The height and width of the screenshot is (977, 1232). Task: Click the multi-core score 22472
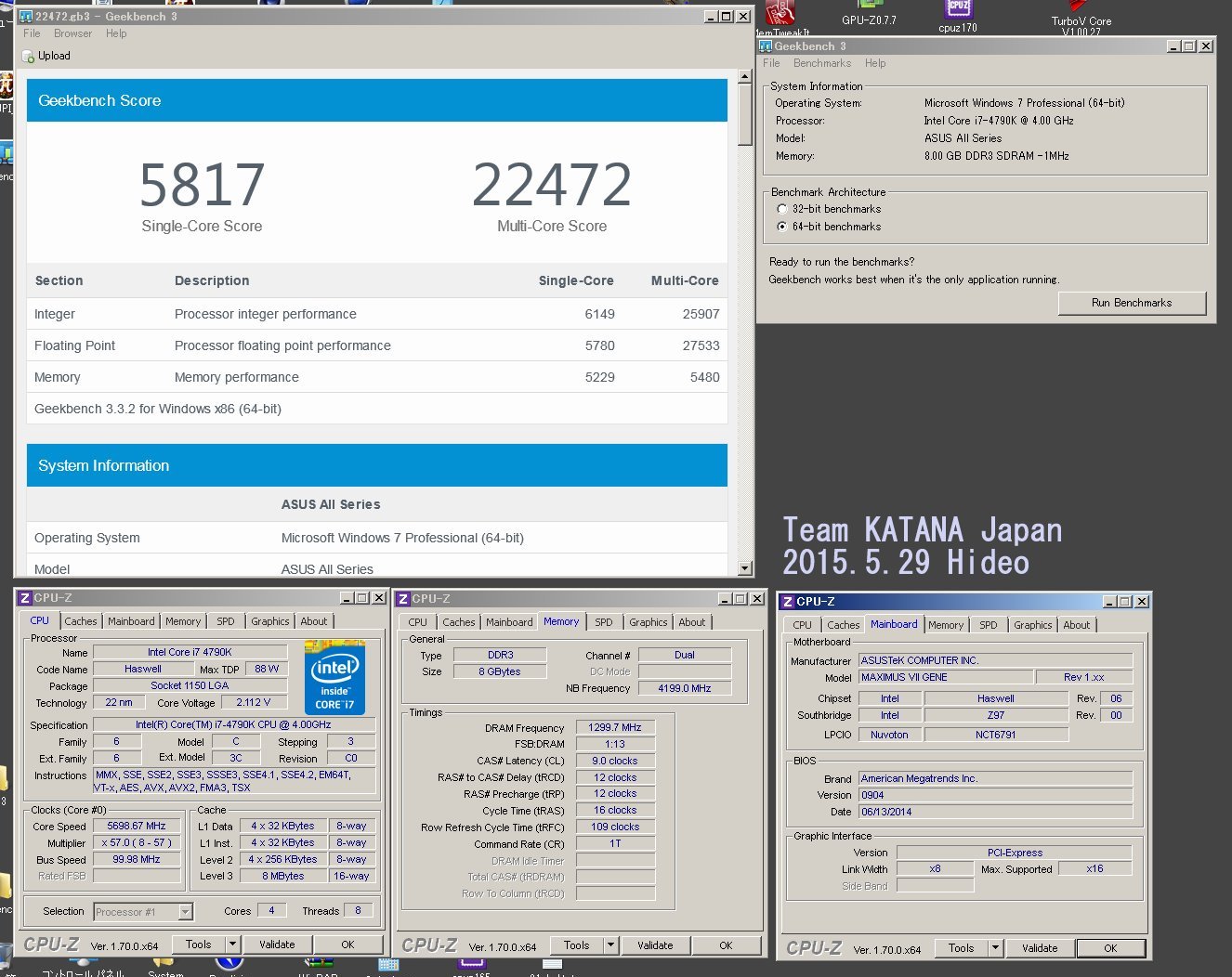(552, 185)
